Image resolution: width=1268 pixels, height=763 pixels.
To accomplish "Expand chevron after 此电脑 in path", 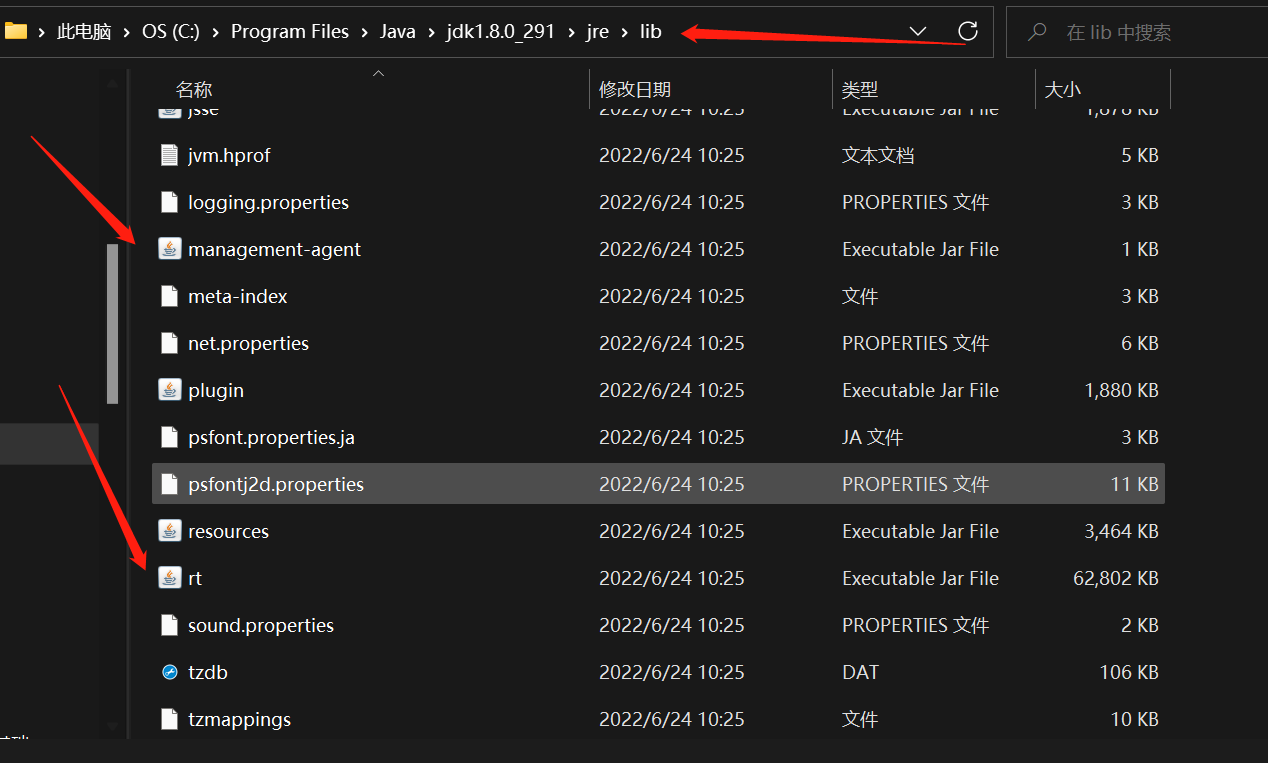I will [x=128, y=32].
